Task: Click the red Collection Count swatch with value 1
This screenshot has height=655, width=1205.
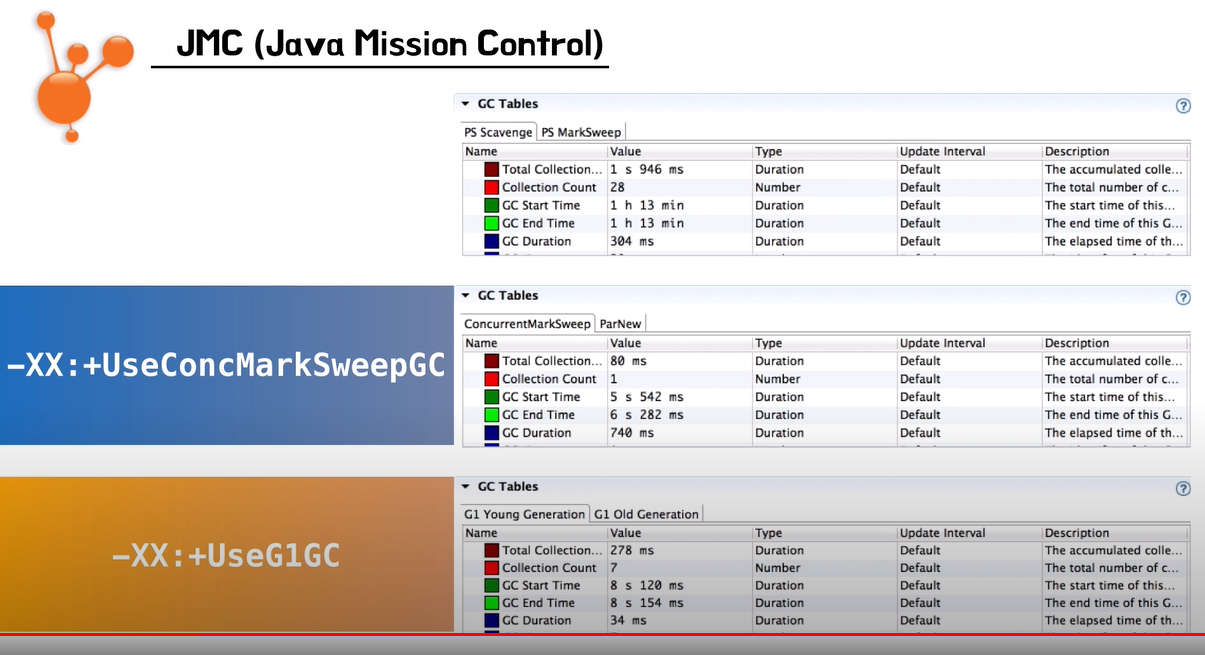Action: point(491,379)
